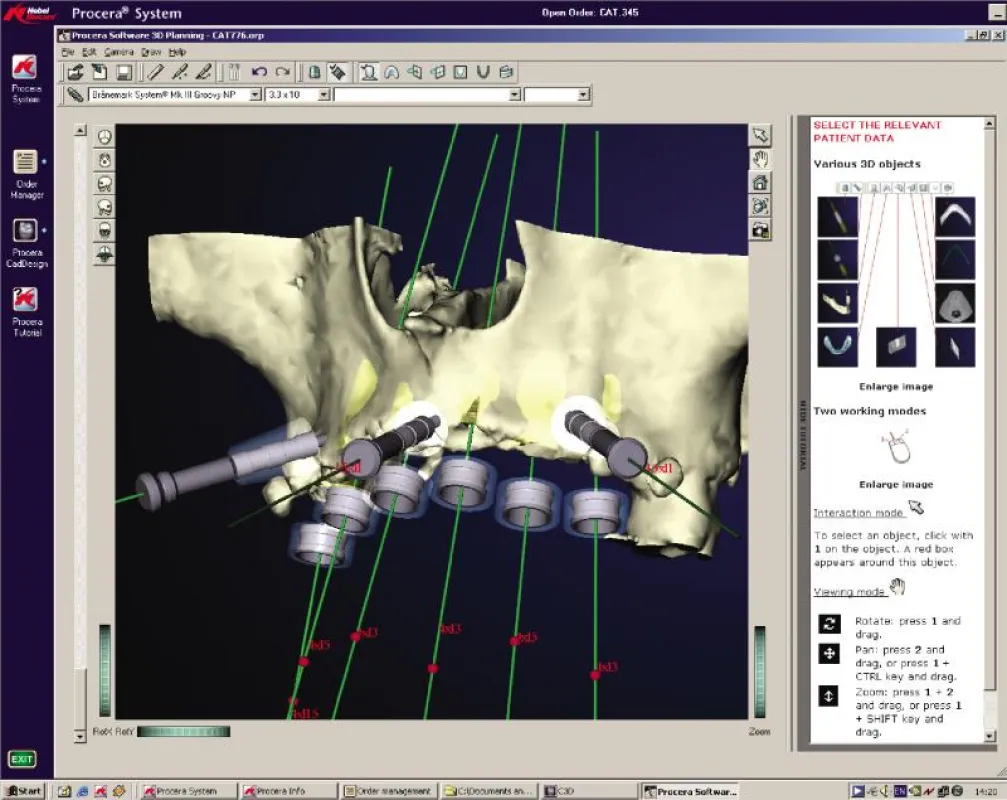Toggle the U-shaped dental arch toolbar icon
This screenshot has width=1007, height=800.
click(483, 72)
